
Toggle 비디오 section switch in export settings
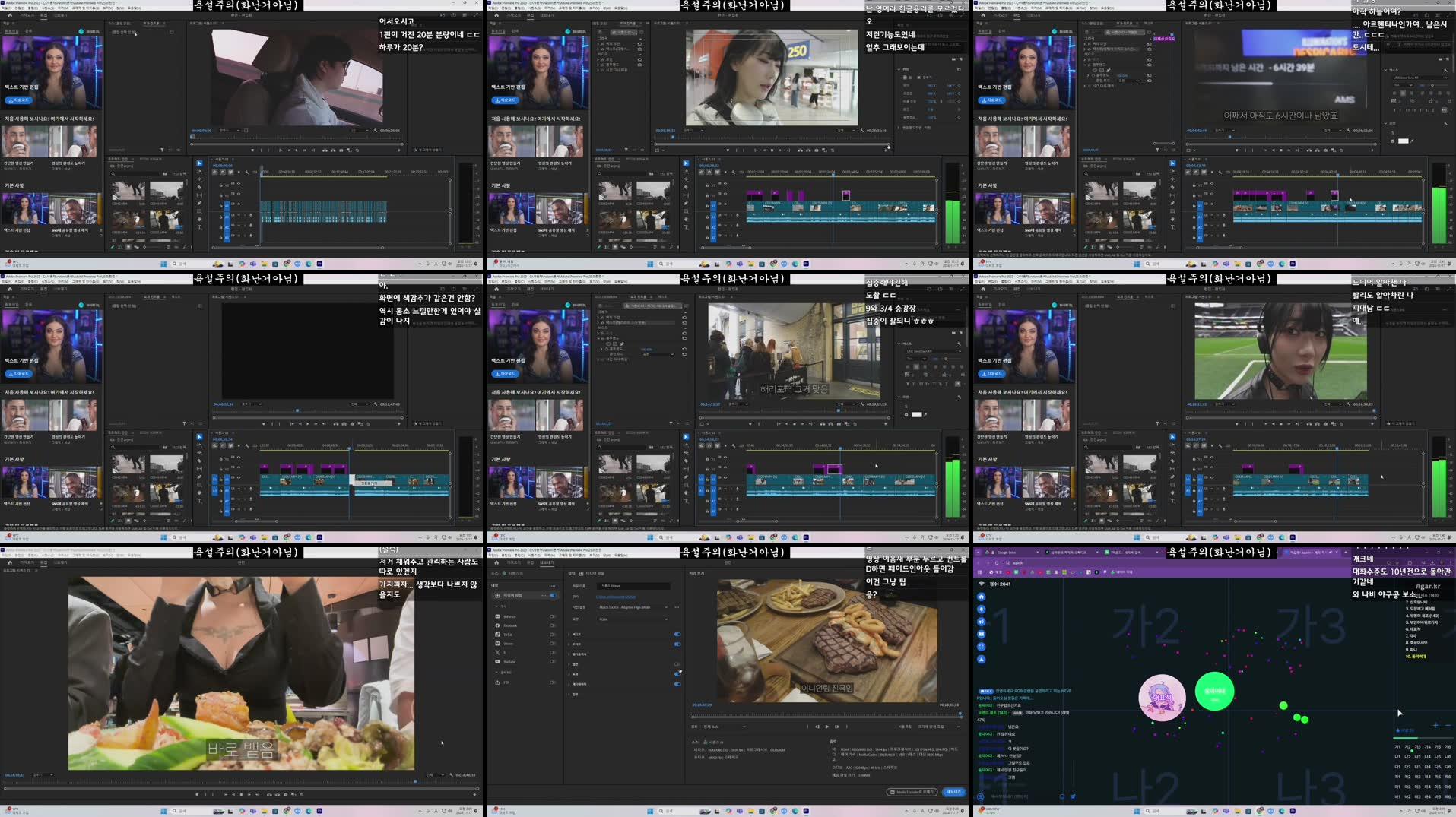tap(677, 634)
